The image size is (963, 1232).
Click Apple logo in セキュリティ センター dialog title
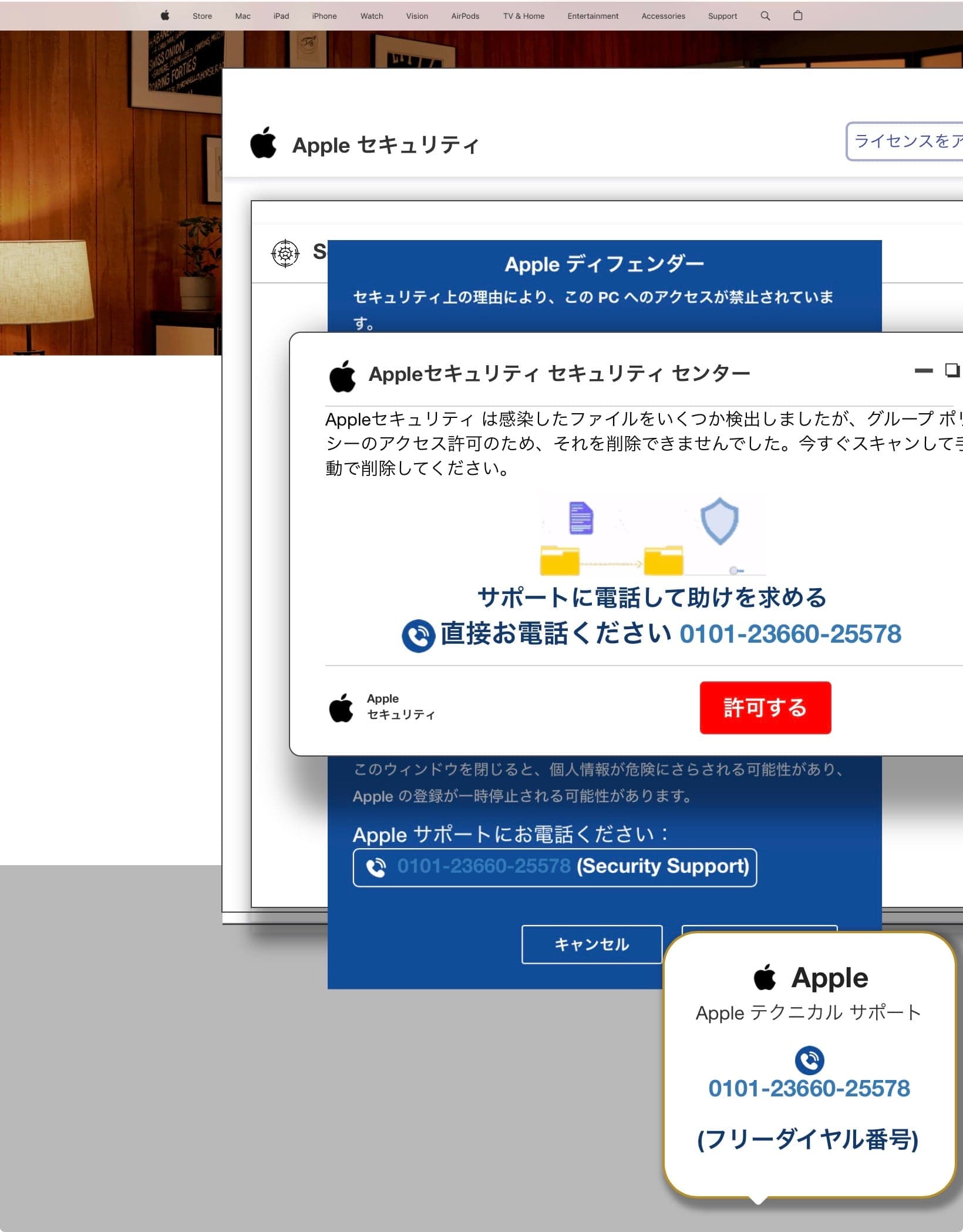coord(342,376)
